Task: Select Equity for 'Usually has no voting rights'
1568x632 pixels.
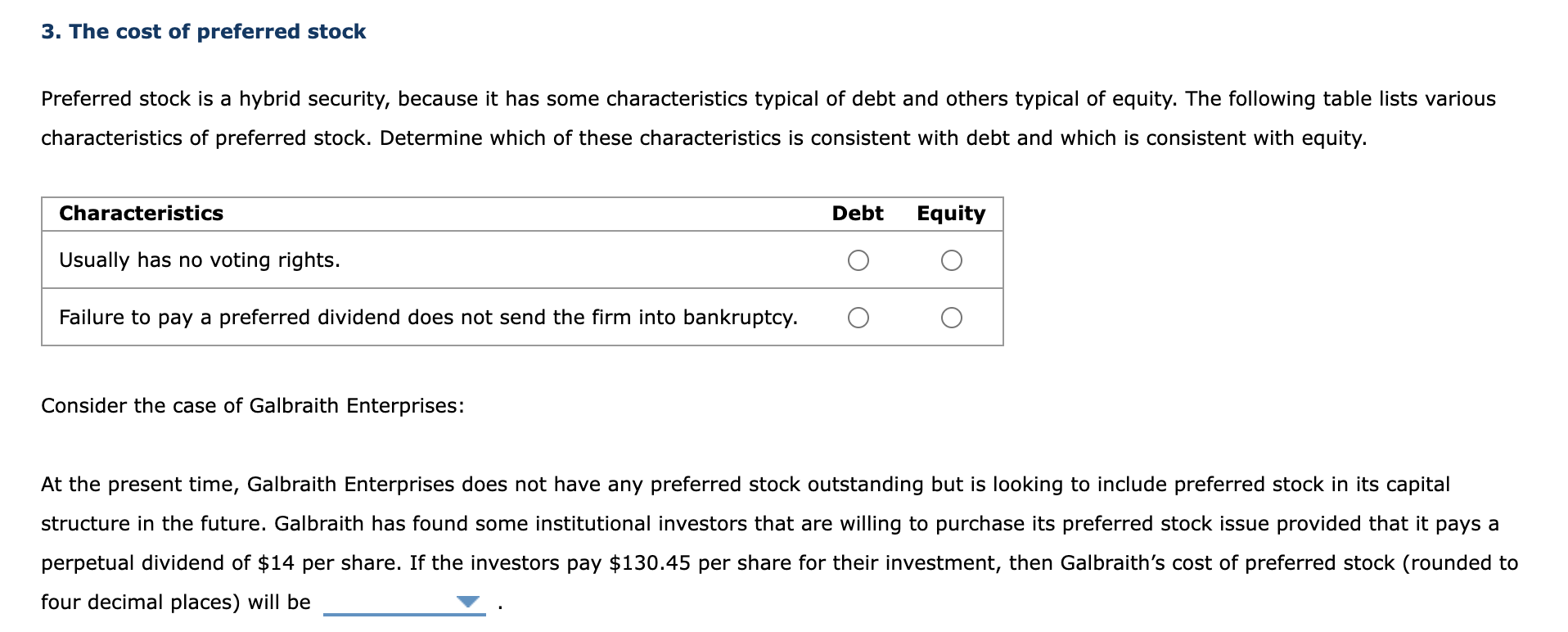Action: [x=951, y=260]
